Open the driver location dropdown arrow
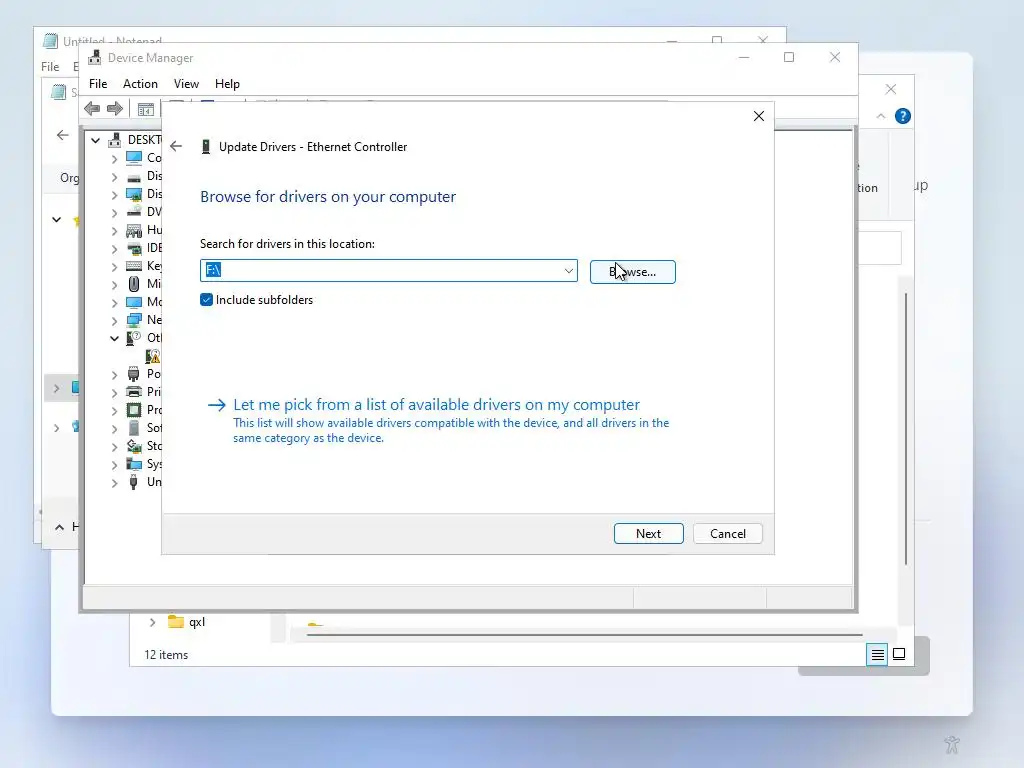This screenshot has height=768, width=1024. coord(568,270)
